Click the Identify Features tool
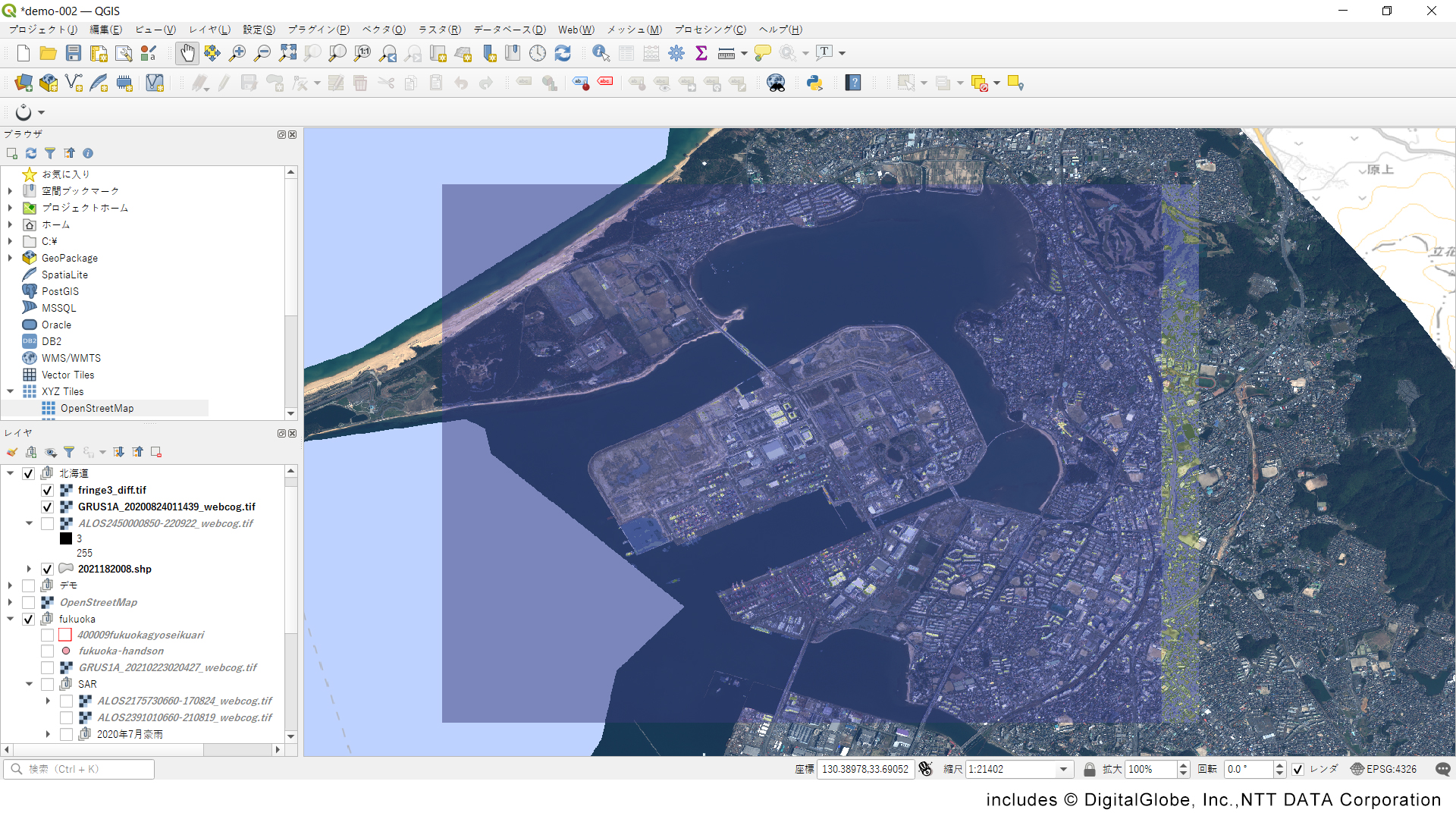1456x819 pixels. [601, 53]
